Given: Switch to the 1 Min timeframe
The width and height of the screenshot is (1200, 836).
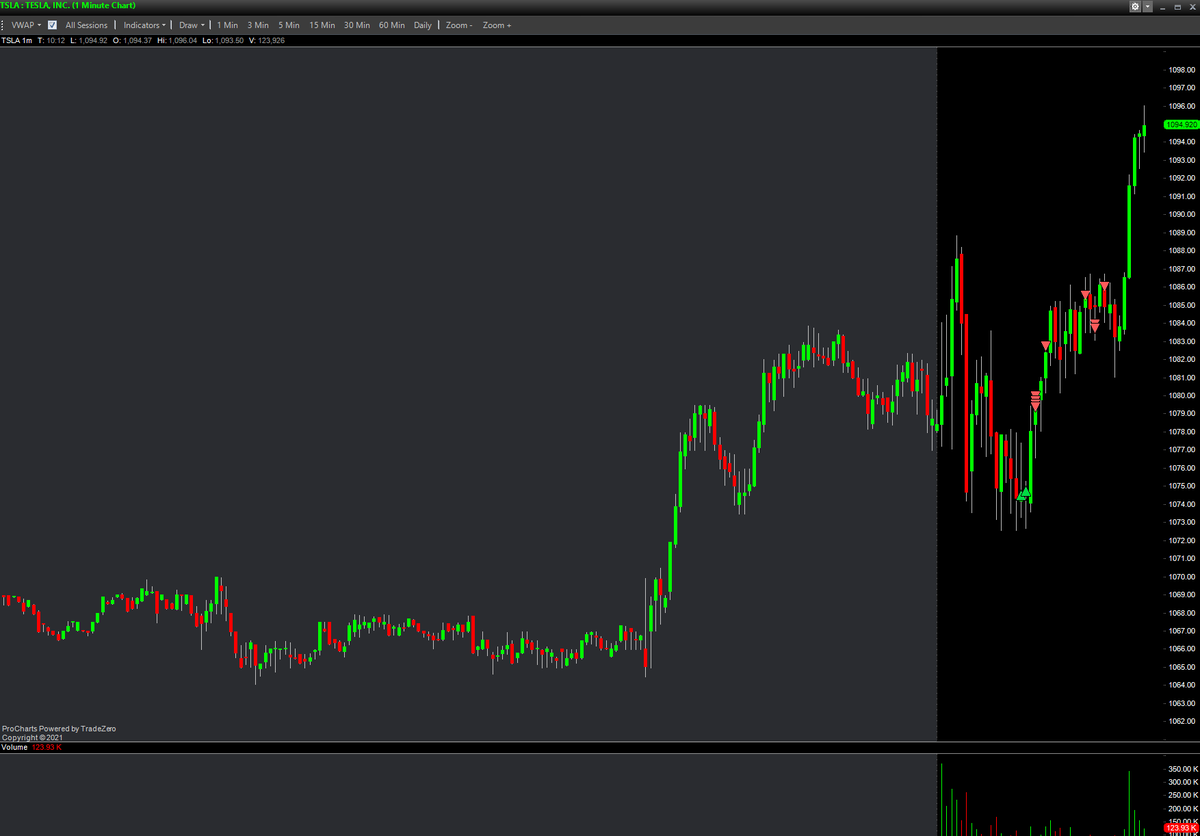Looking at the screenshot, I should pos(228,25).
